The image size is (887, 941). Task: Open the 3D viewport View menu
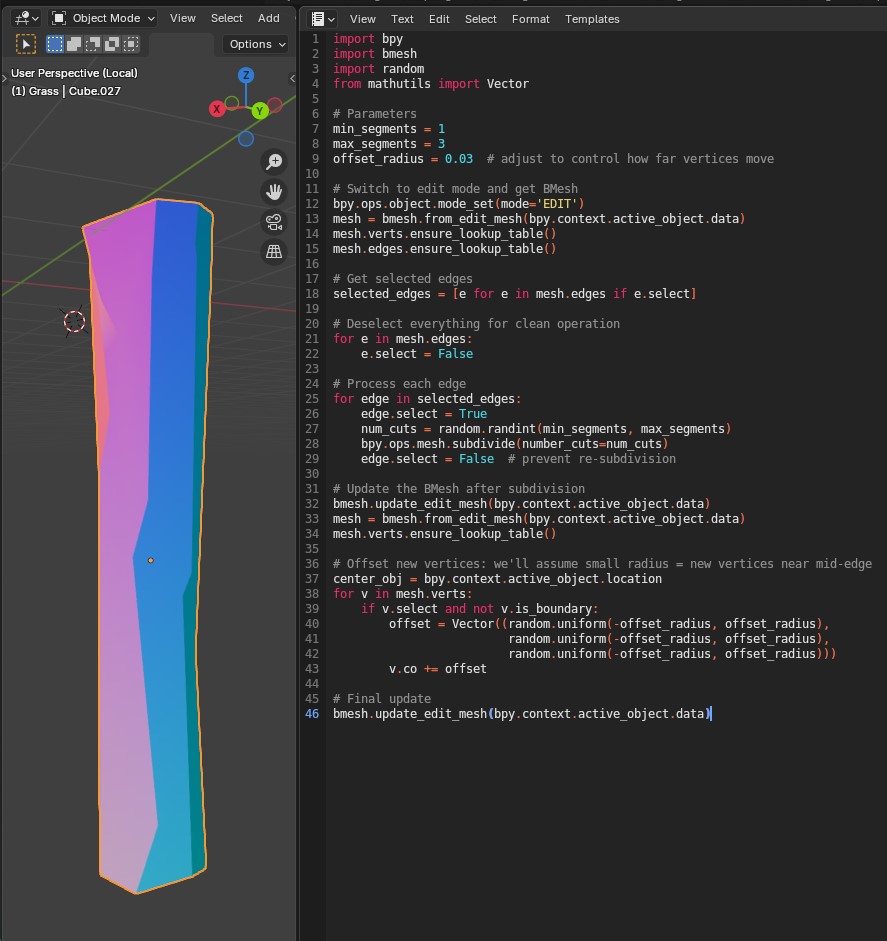pos(182,19)
